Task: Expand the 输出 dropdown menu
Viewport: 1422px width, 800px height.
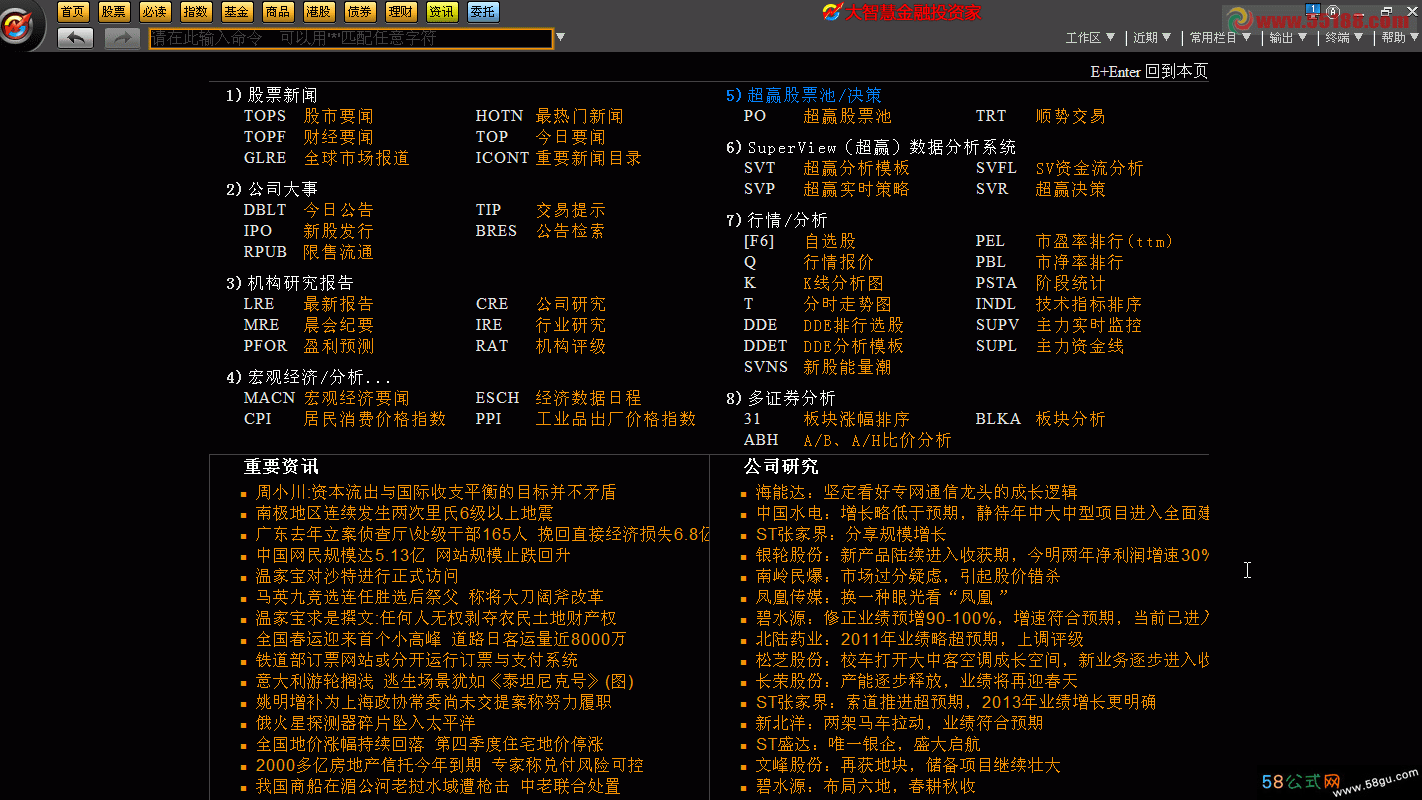Action: tap(1289, 38)
